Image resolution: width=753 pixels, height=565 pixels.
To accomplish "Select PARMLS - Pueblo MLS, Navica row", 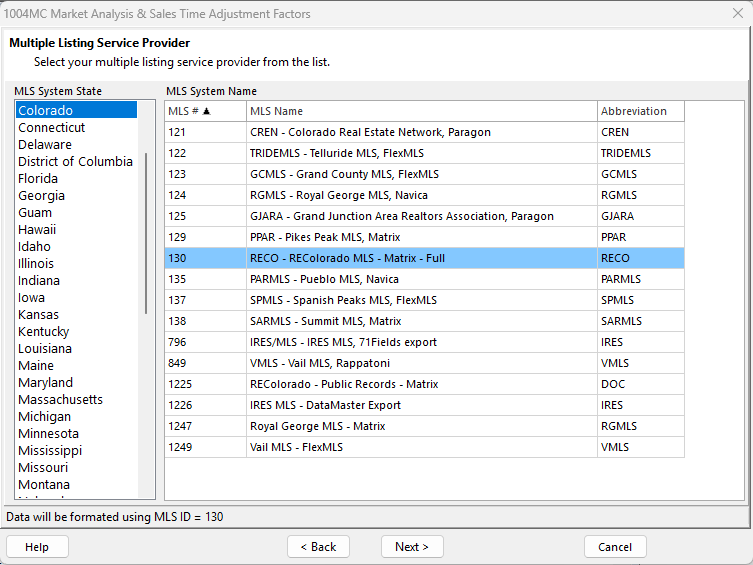I will point(425,279).
